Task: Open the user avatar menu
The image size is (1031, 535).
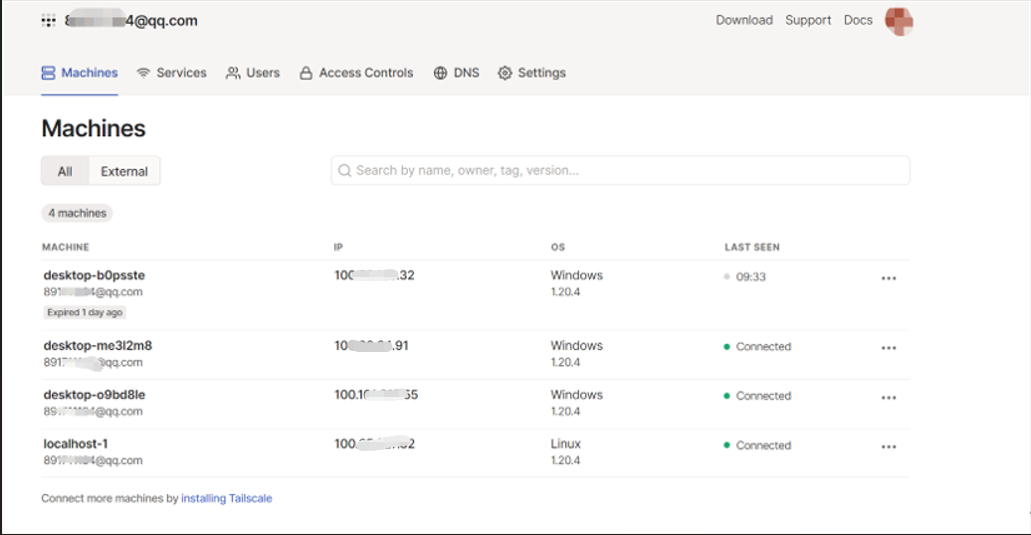Action: pyautogui.click(x=899, y=21)
